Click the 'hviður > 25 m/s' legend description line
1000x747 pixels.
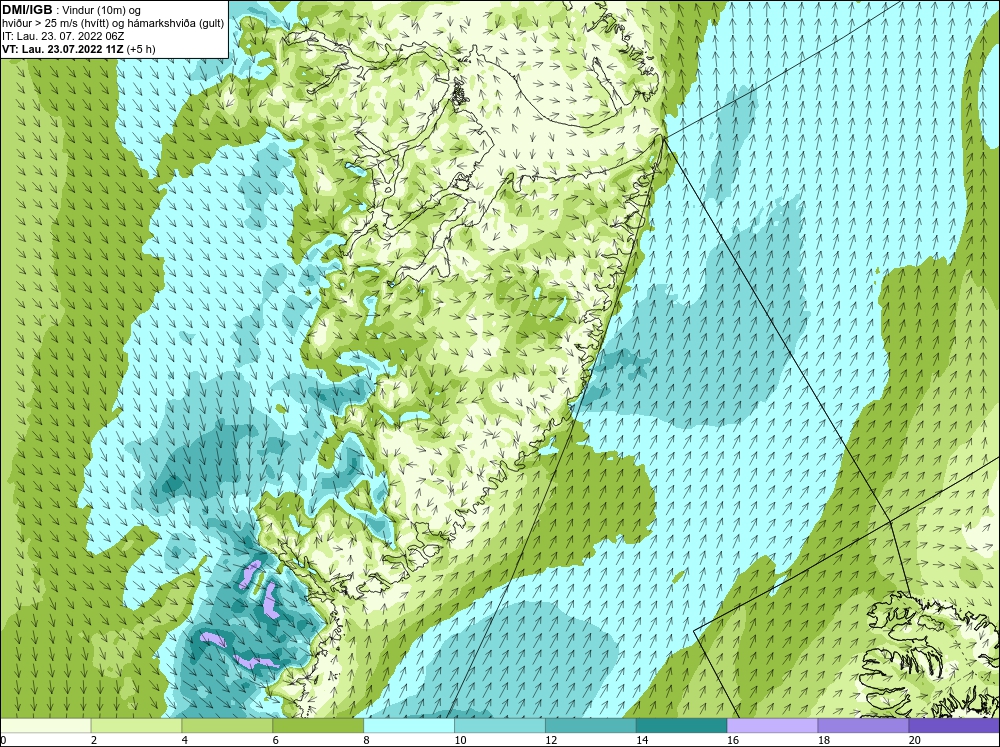click(x=113, y=24)
